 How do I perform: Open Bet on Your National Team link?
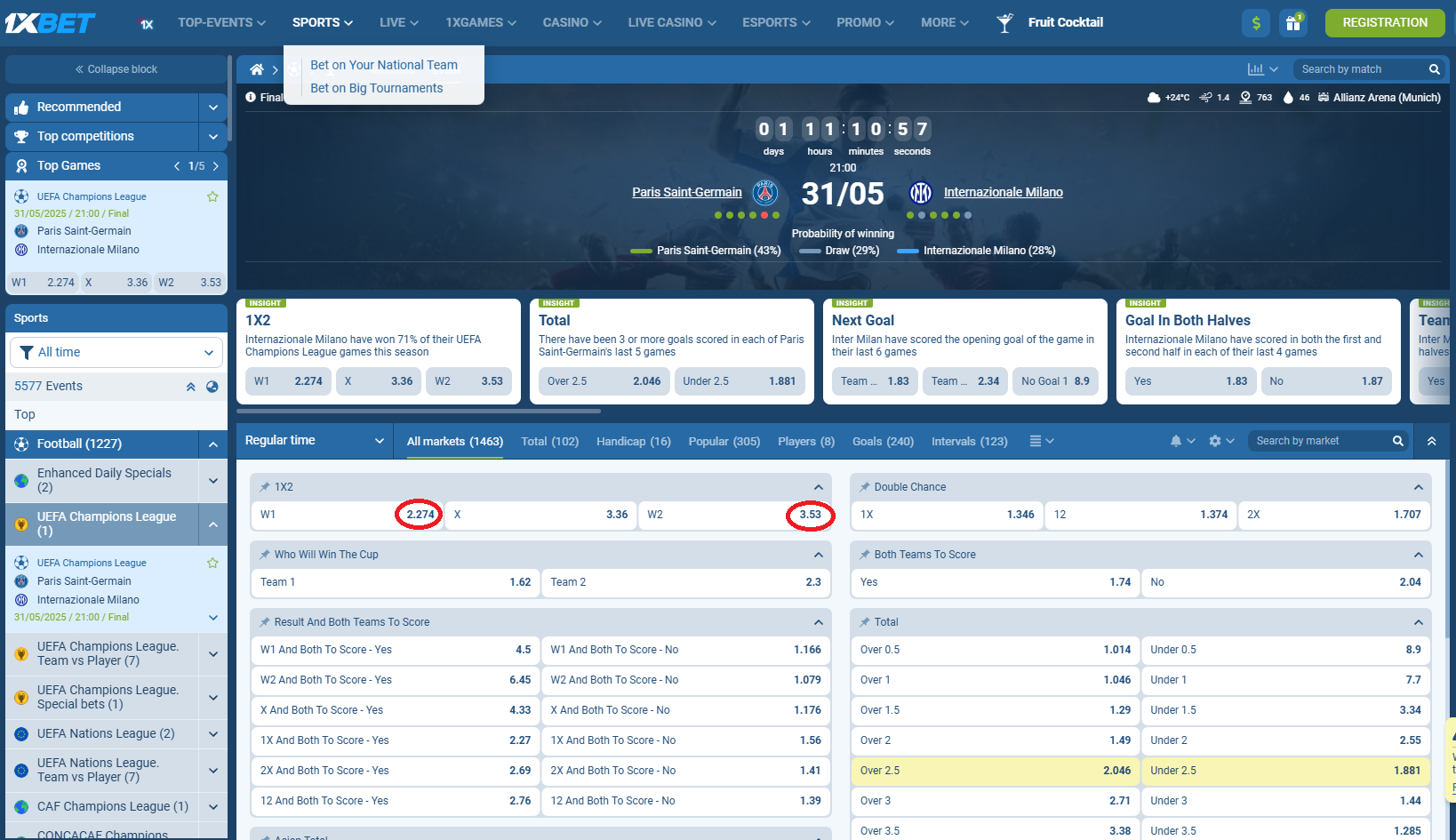(x=383, y=65)
